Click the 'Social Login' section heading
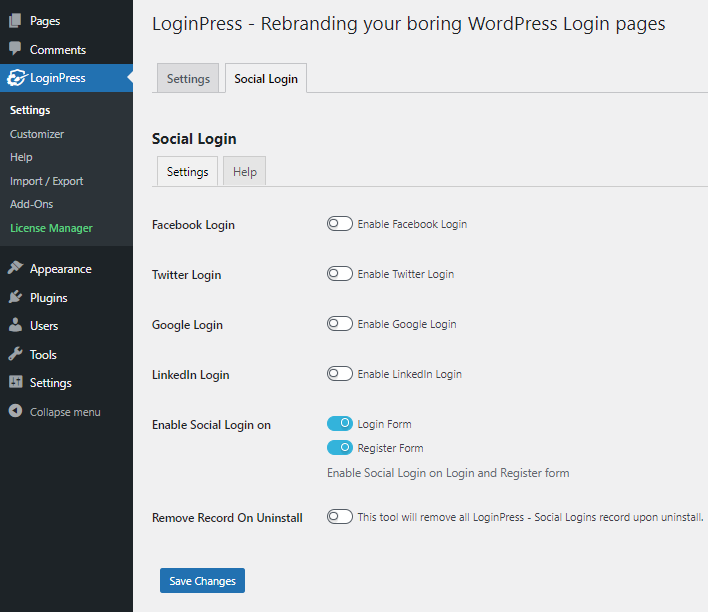 pyautogui.click(x=194, y=139)
